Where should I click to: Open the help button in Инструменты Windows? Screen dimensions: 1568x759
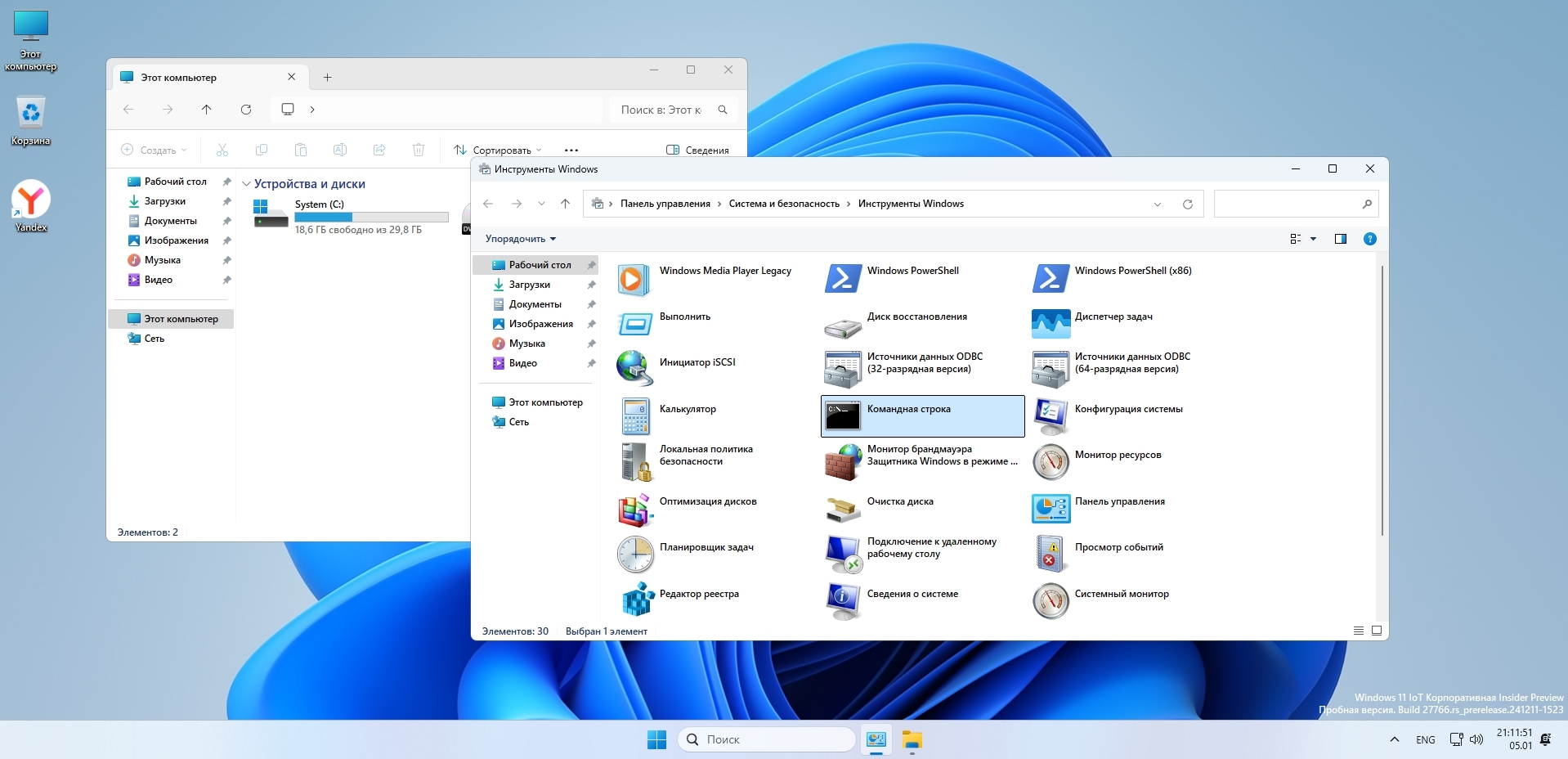pyautogui.click(x=1370, y=239)
